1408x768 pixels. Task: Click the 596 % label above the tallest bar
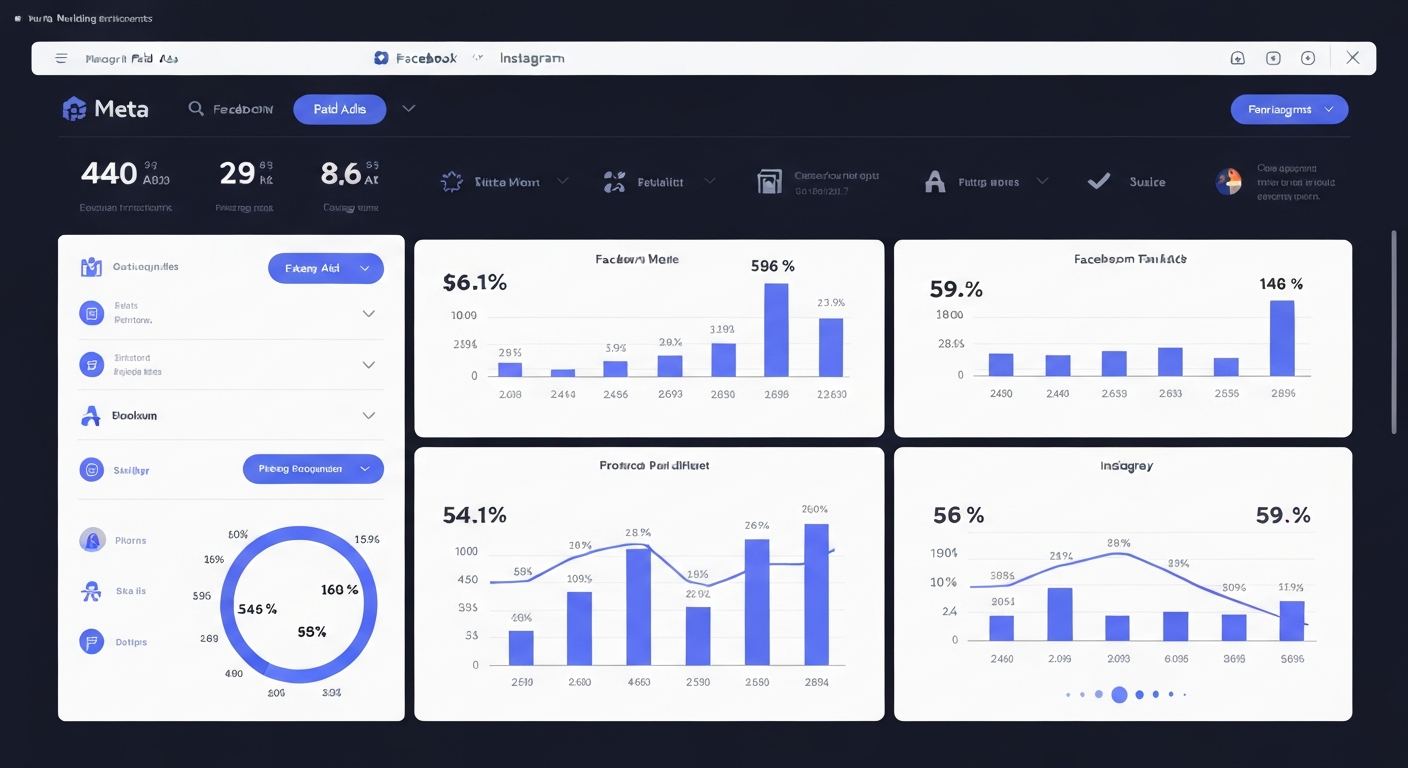click(x=772, y=266)
